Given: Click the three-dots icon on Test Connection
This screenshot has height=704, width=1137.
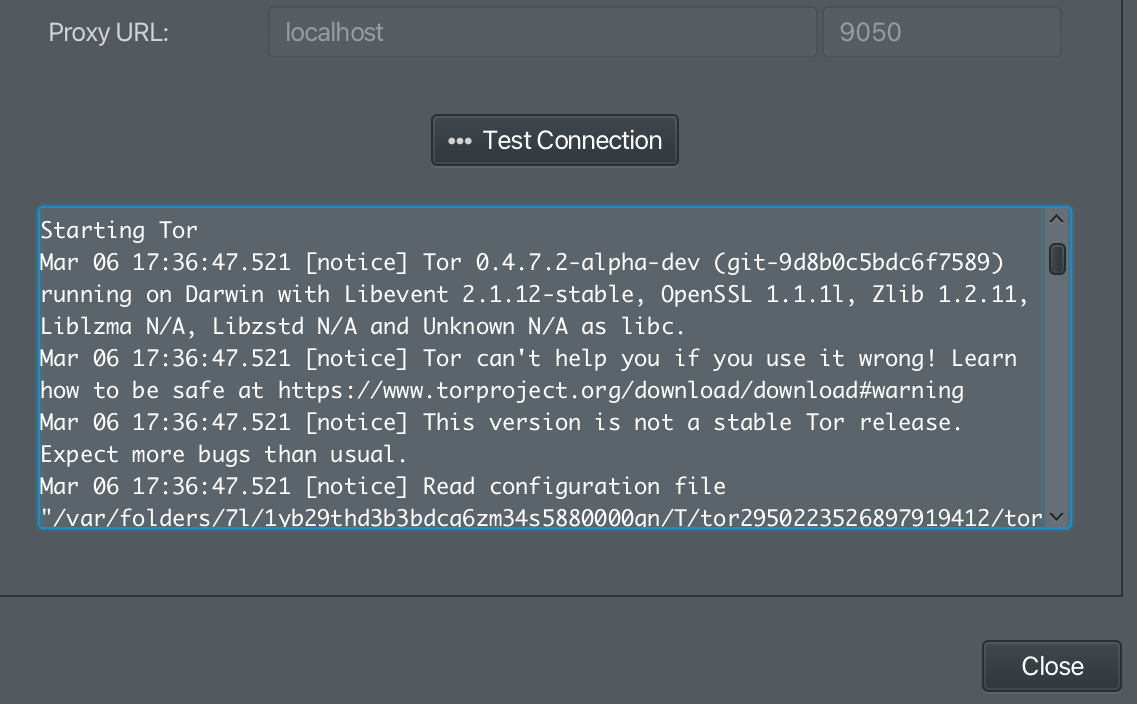Looking at the screenshot, I should coord(460,140).
